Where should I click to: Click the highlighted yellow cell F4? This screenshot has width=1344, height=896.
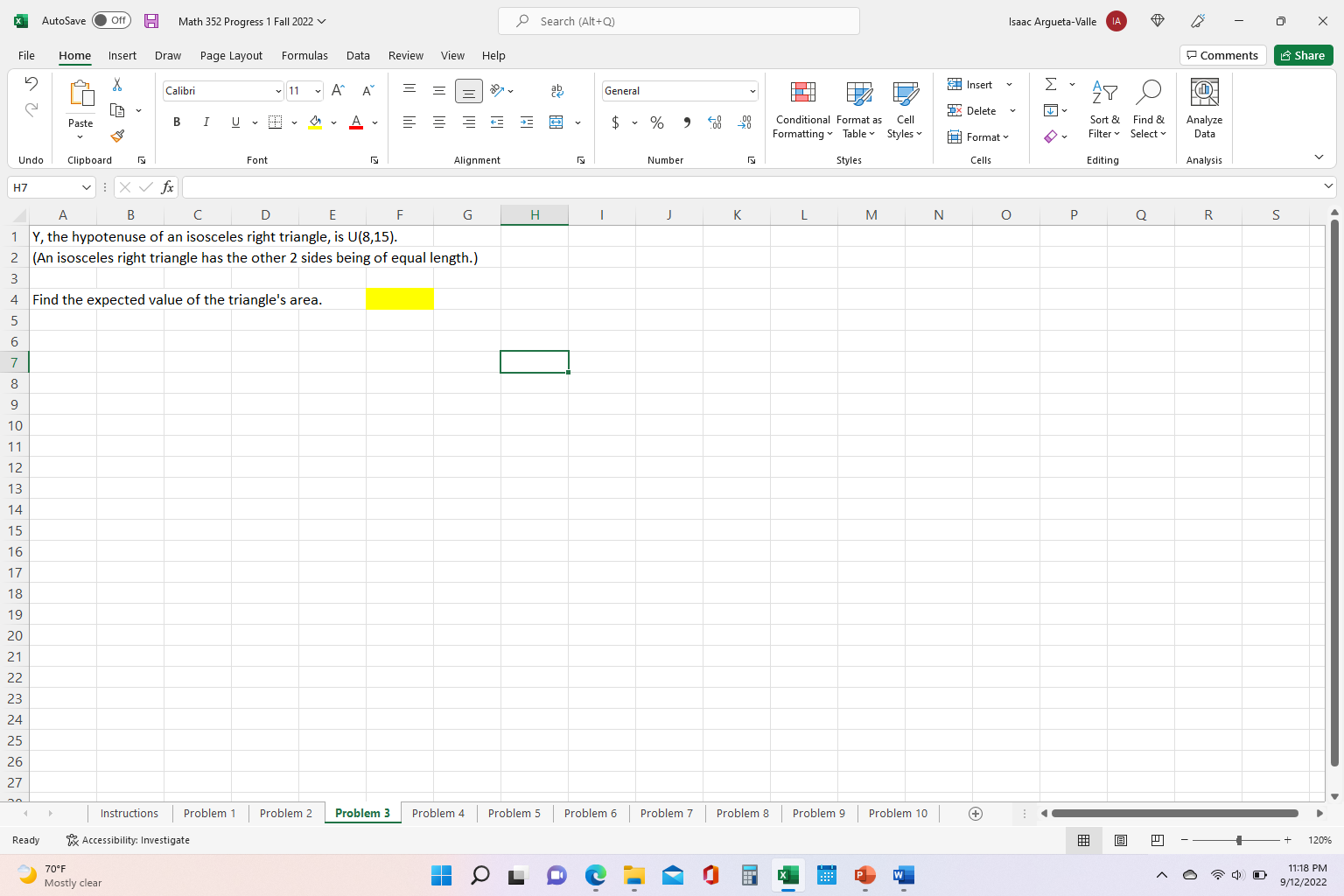point(400,298)
